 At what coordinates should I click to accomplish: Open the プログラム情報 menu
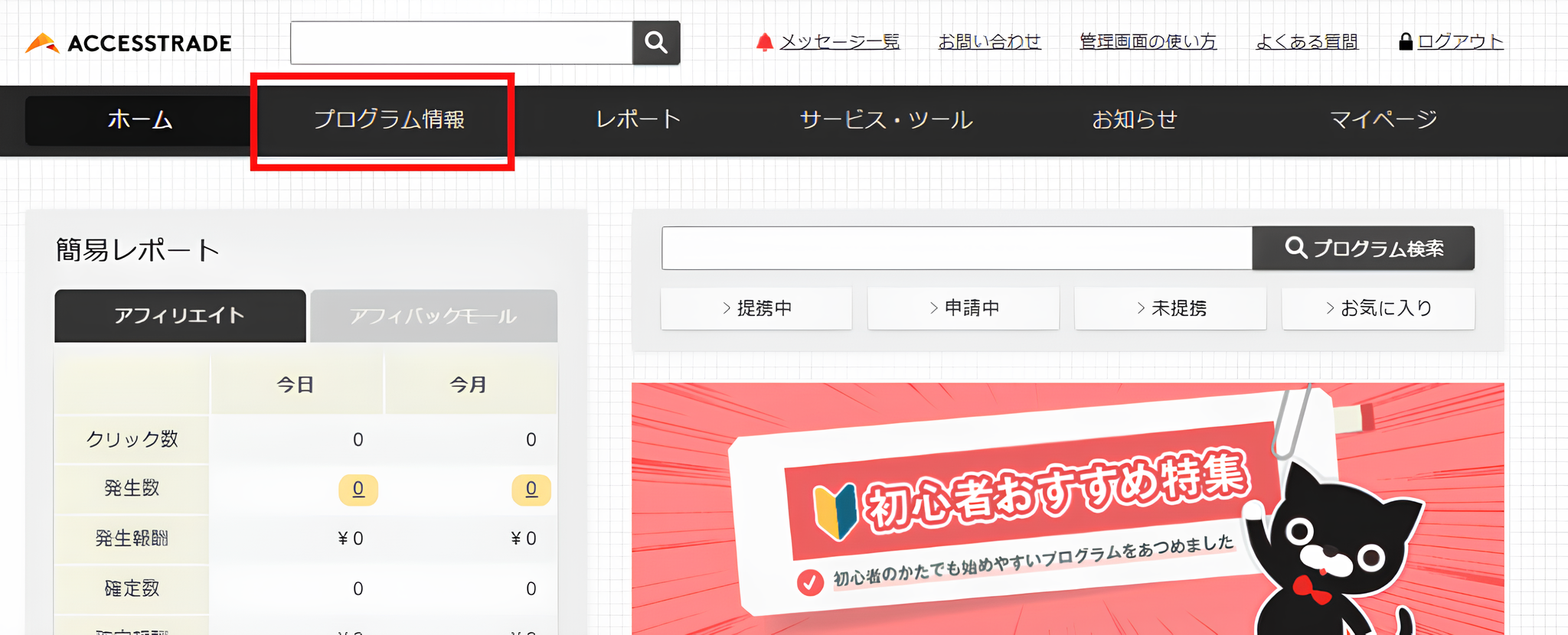(389, 120)
